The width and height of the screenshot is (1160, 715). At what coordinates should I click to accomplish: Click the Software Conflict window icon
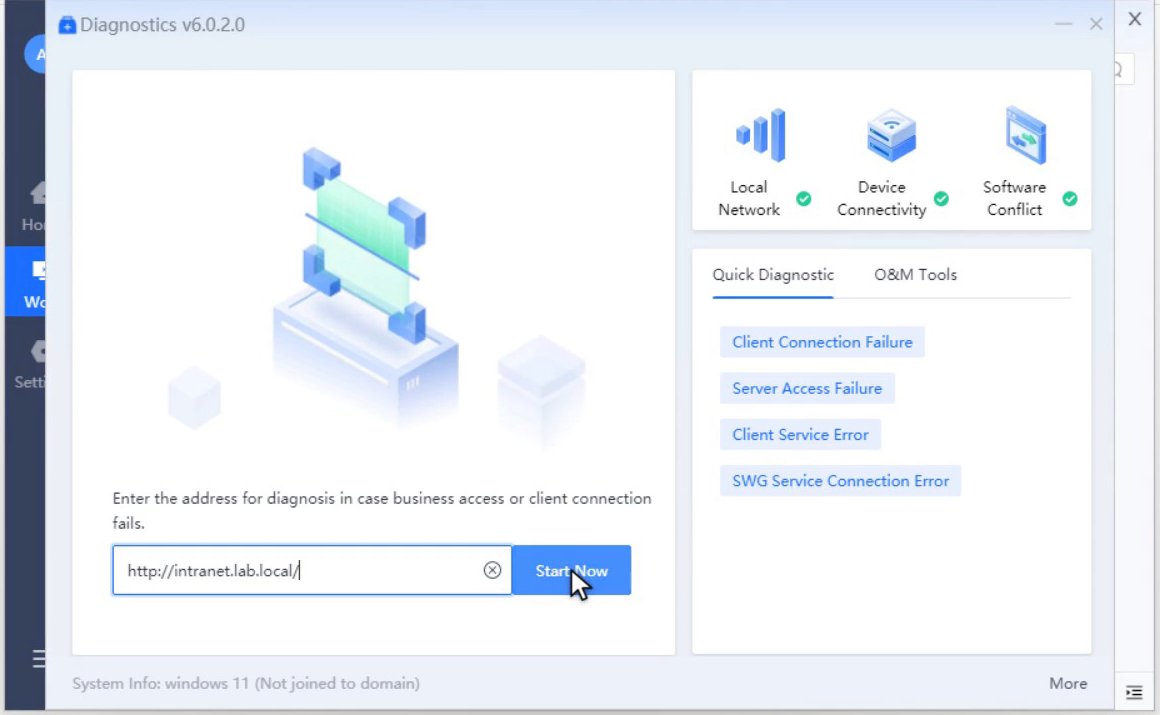click(1025, 135)
